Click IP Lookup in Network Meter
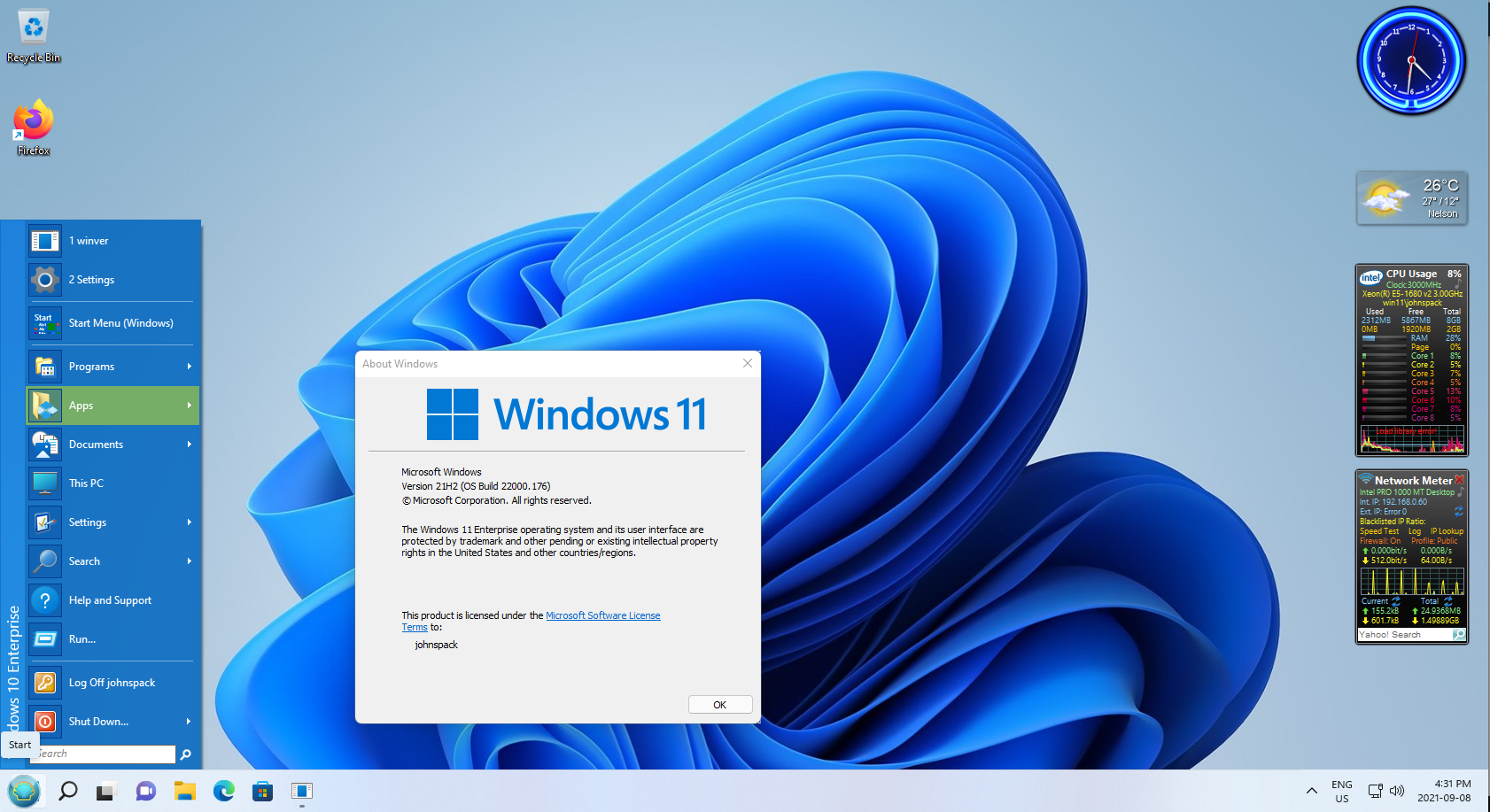1490x812 pixels. tap(1447, 531)
